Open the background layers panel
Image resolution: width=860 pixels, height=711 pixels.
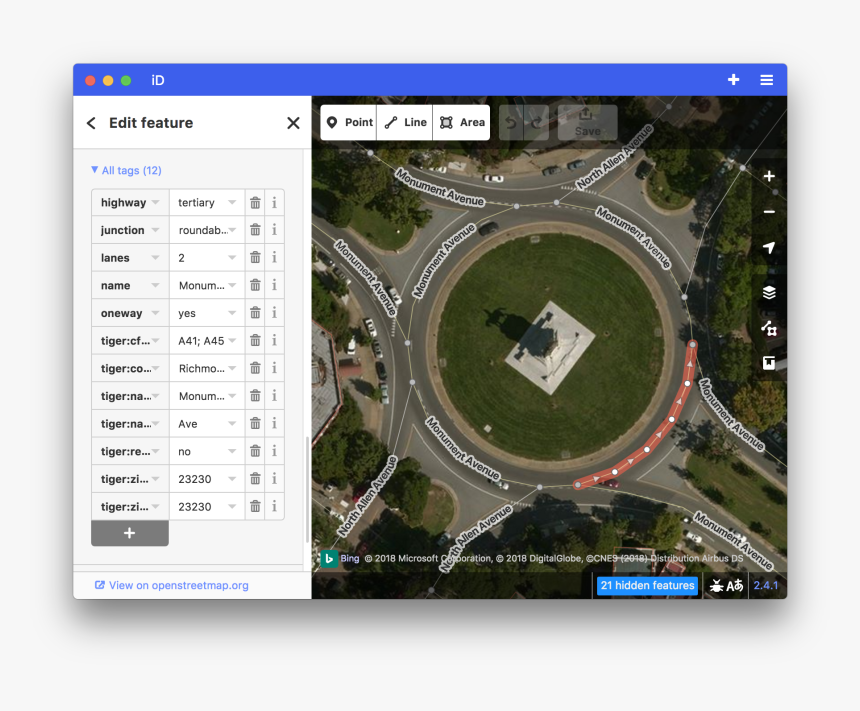pyautogui.click(x=768, y=293)
